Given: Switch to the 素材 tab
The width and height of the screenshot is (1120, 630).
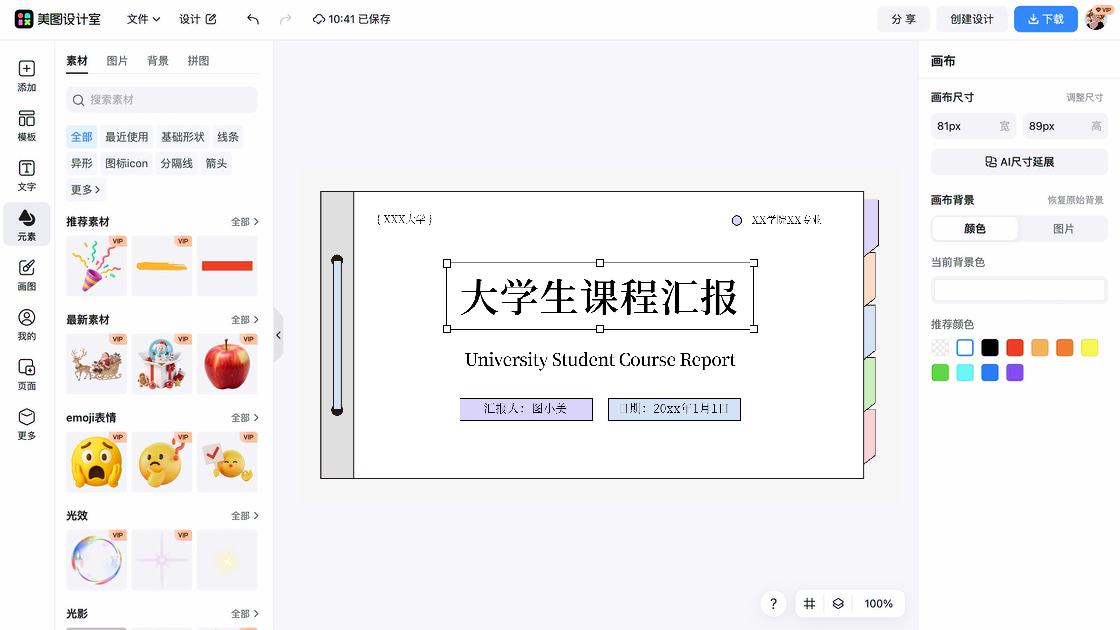Looking at the screenshot, I should point(76,61).
